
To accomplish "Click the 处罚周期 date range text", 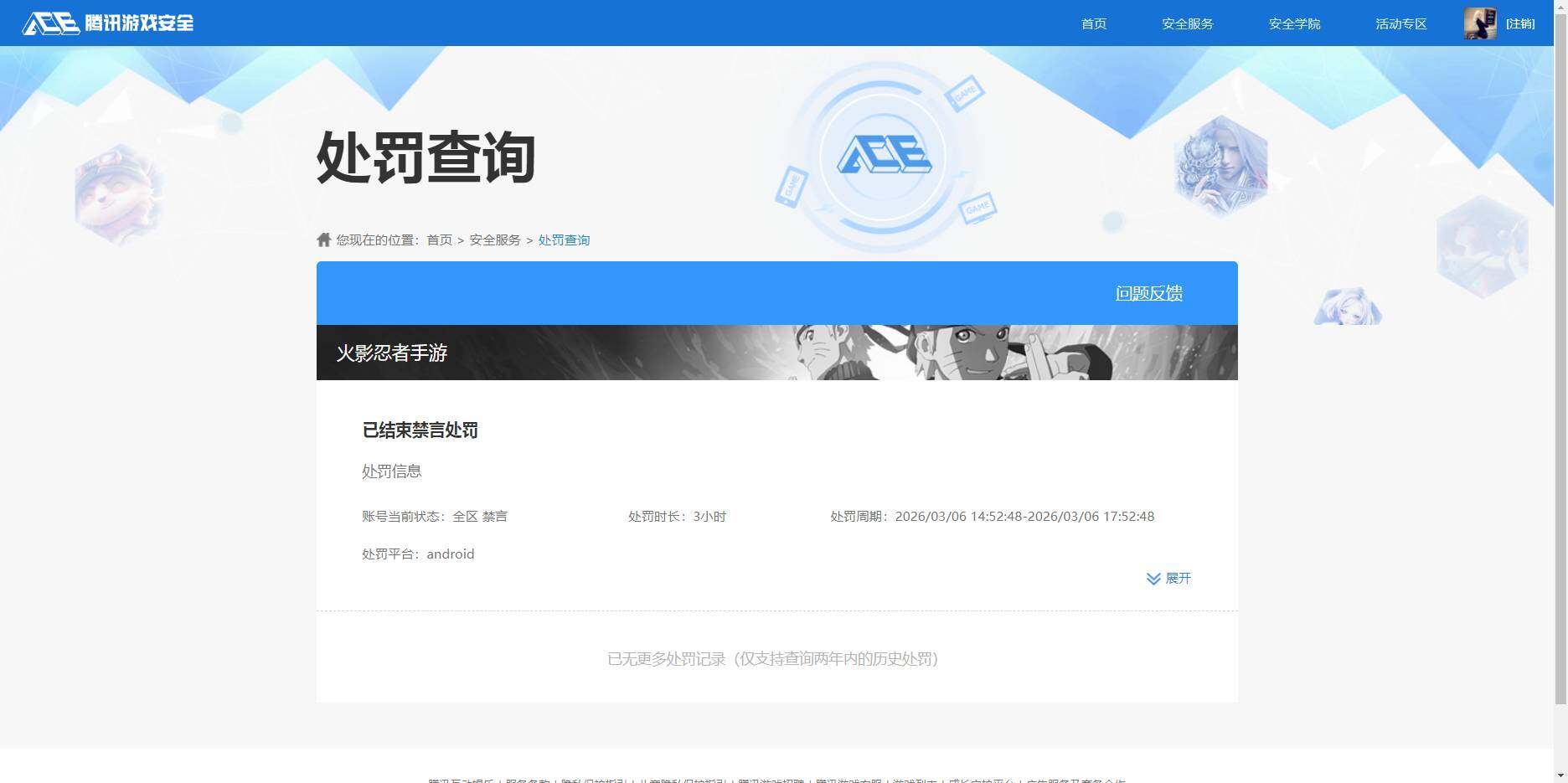I will 992,517.
